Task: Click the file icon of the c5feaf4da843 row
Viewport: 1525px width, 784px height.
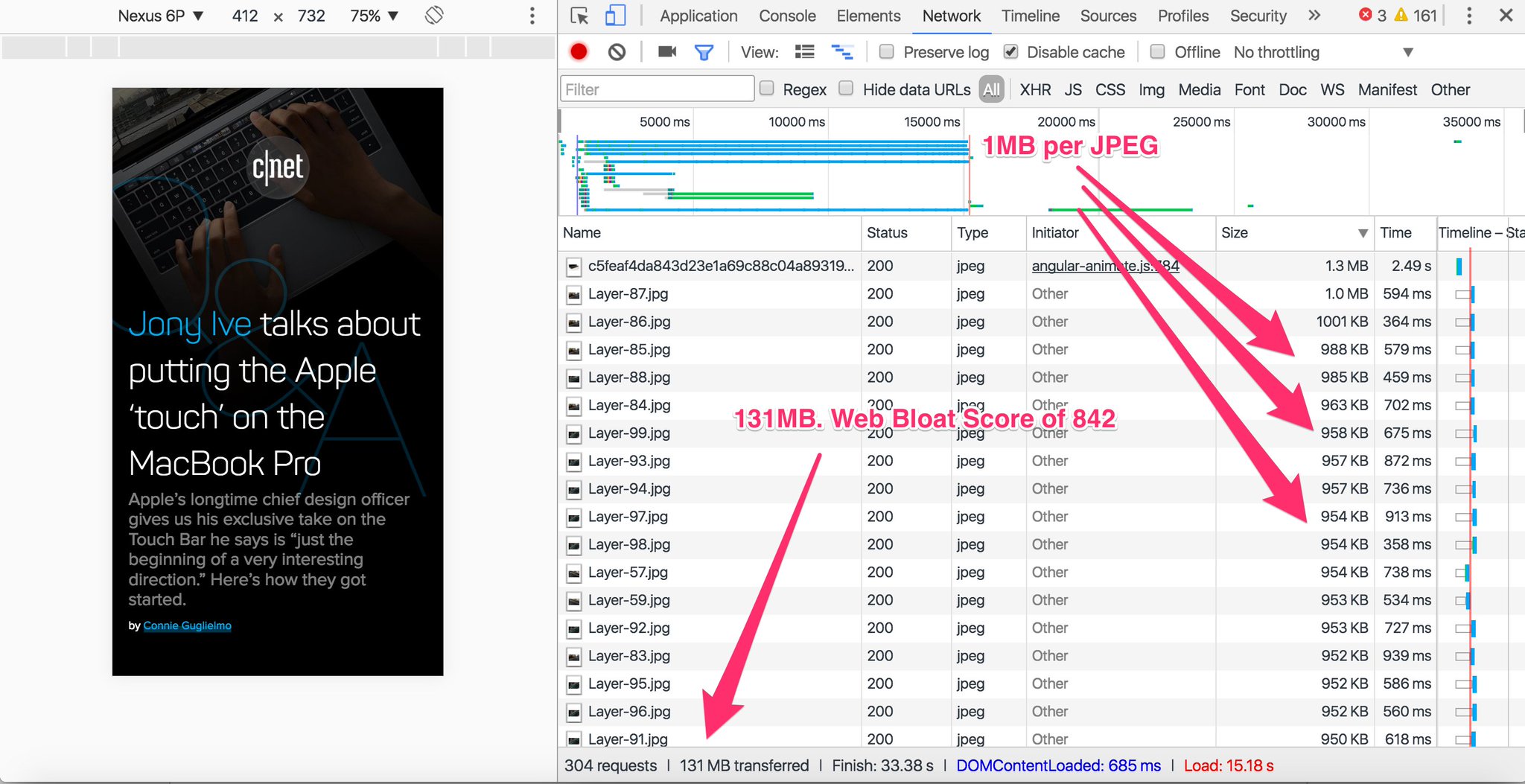Action: [573, 267]
